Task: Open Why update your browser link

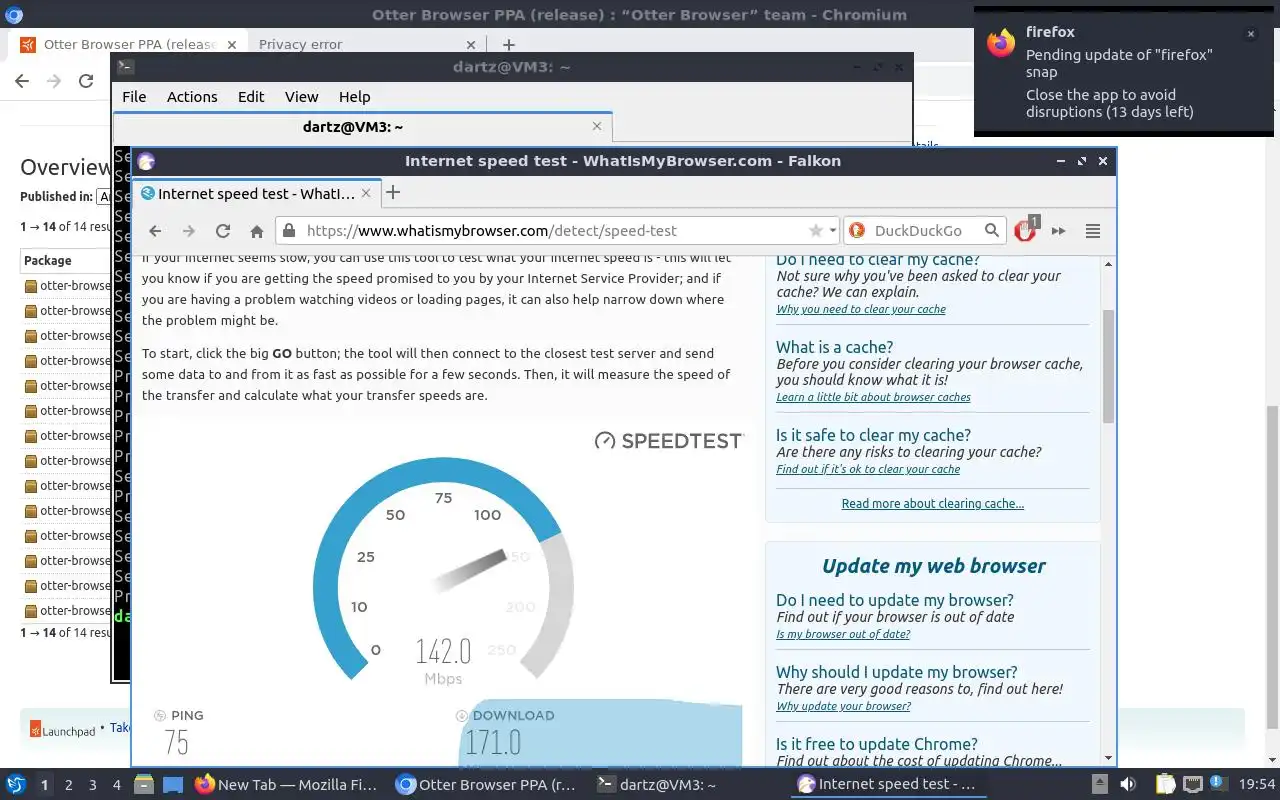Action: (843, 706)
